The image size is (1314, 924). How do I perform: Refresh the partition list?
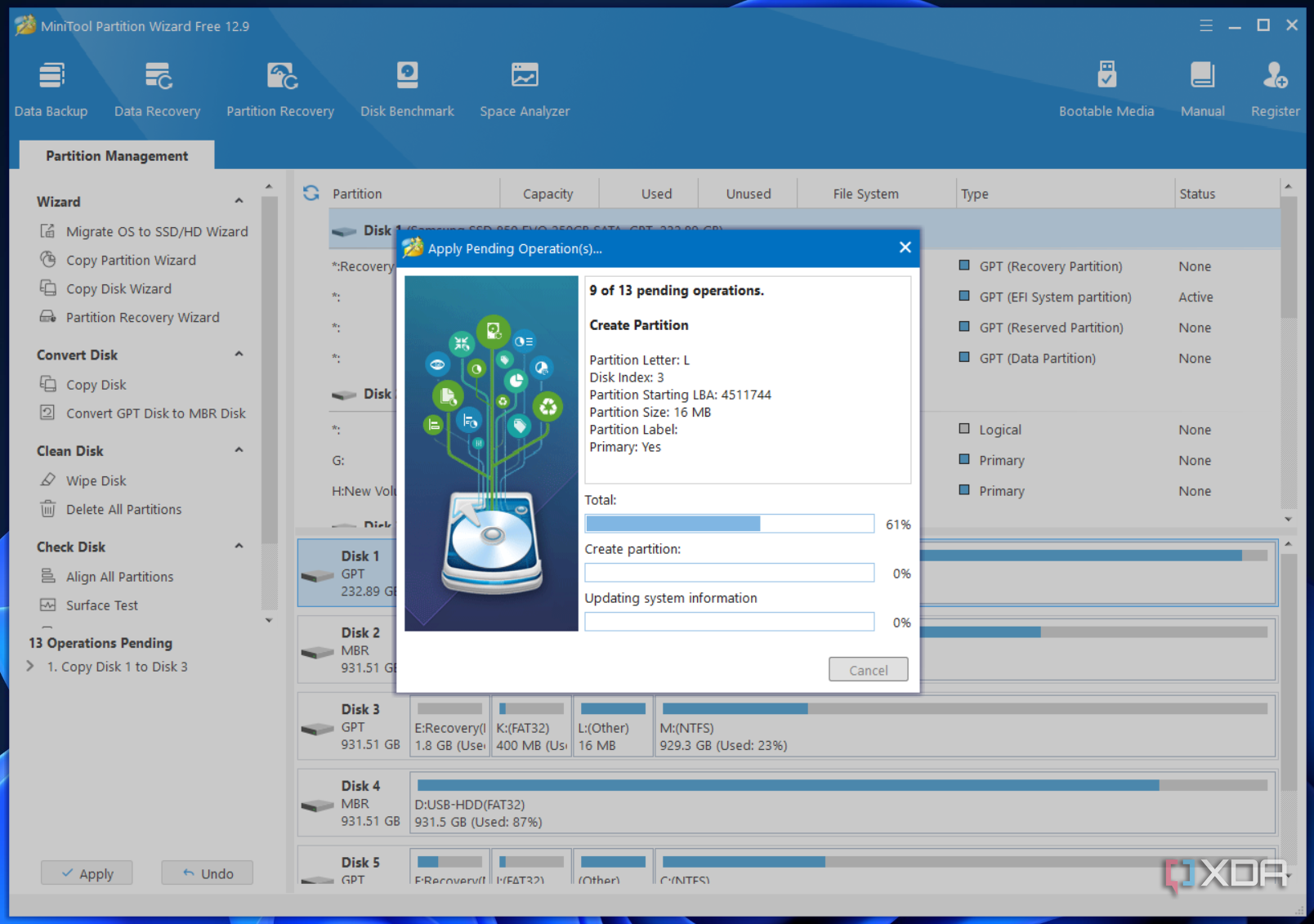(x=311, y=193)
